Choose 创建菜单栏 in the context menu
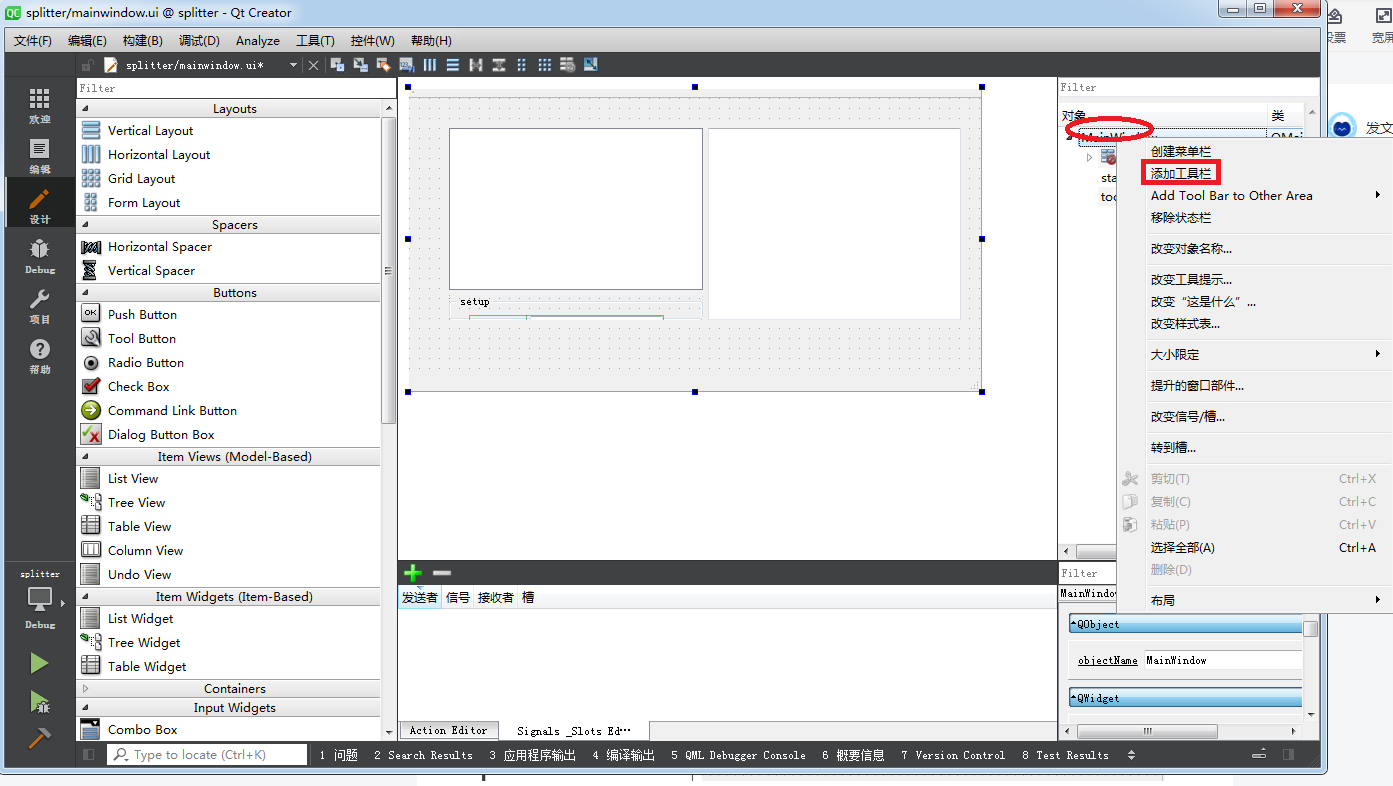This screenshot has width=1393, height=786. (x=1181, y=152)
